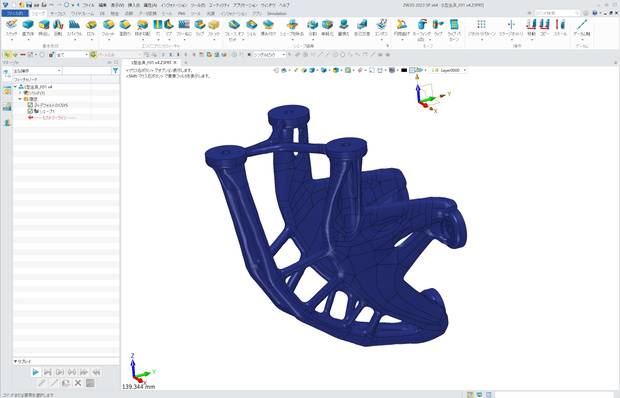Click the blue funnel filter icon in Manager
Screen dimensions: 620x398
[x=115, y=71]
